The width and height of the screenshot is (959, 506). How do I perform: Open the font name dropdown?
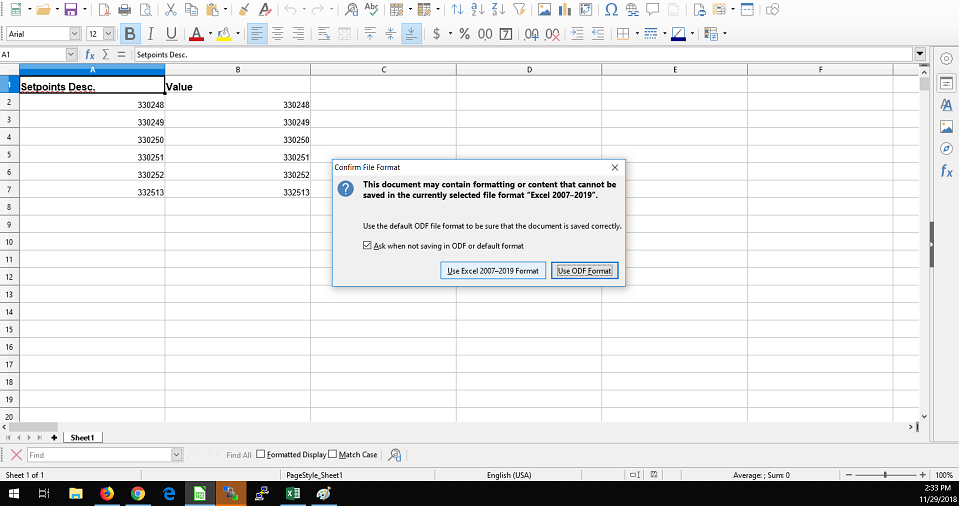click(73, 34)
